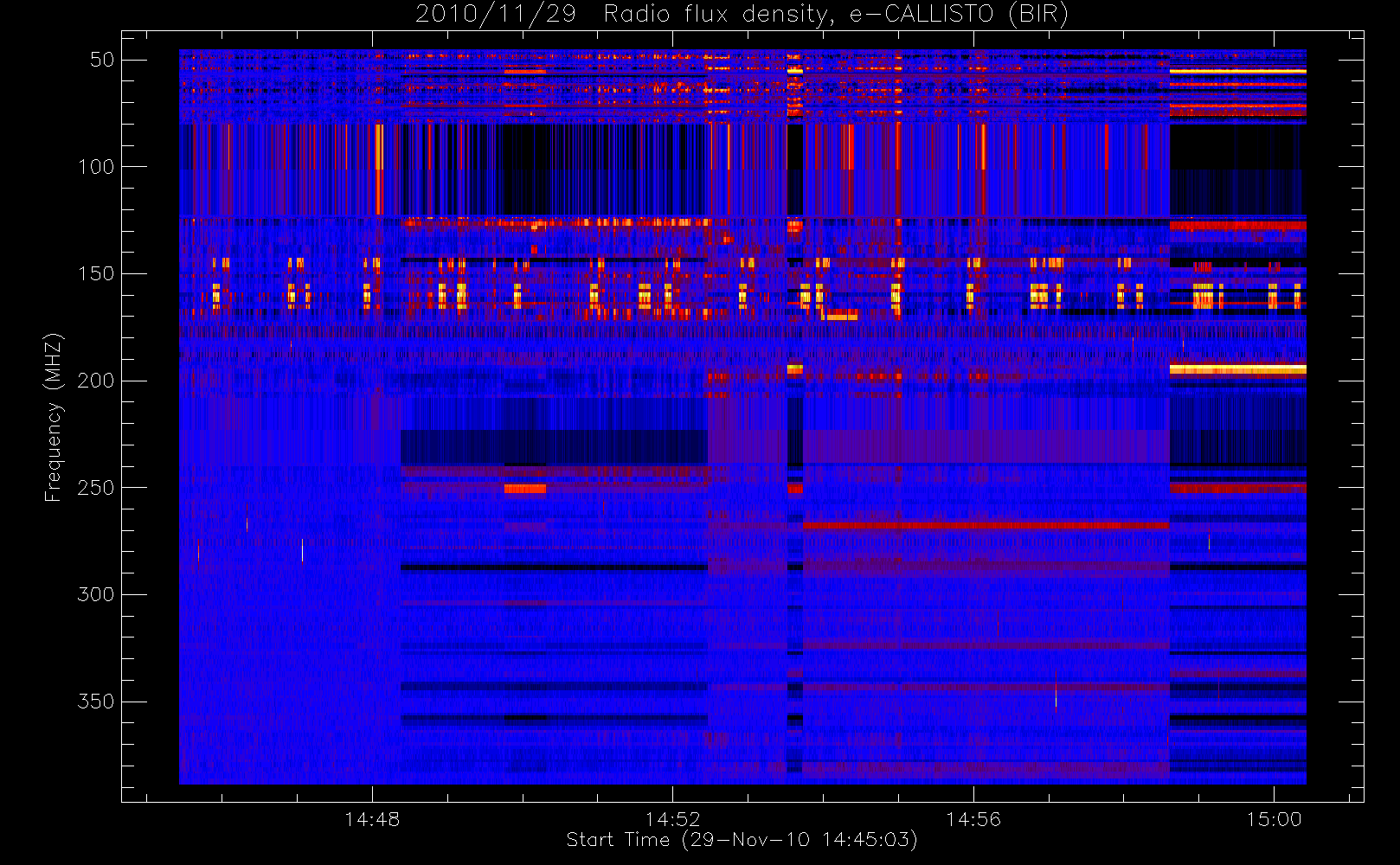
Task: Click the long red horizontal band near 268 MHz
Action: coord(986,525)
